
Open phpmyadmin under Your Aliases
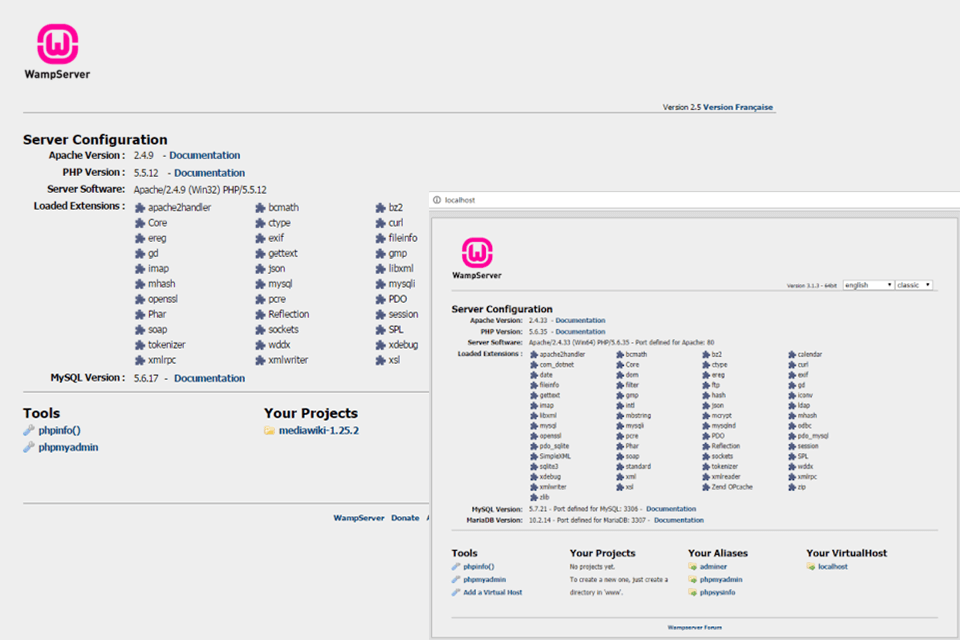[x=721, y=579]
